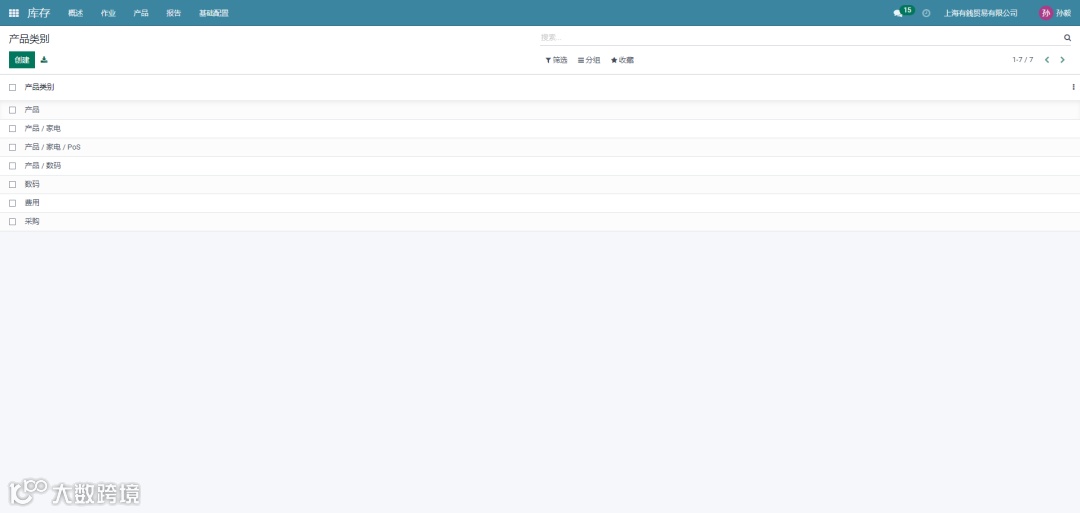Open the 产品 category row
Screen dimensions: 1080x513
(x=540, y=110)
